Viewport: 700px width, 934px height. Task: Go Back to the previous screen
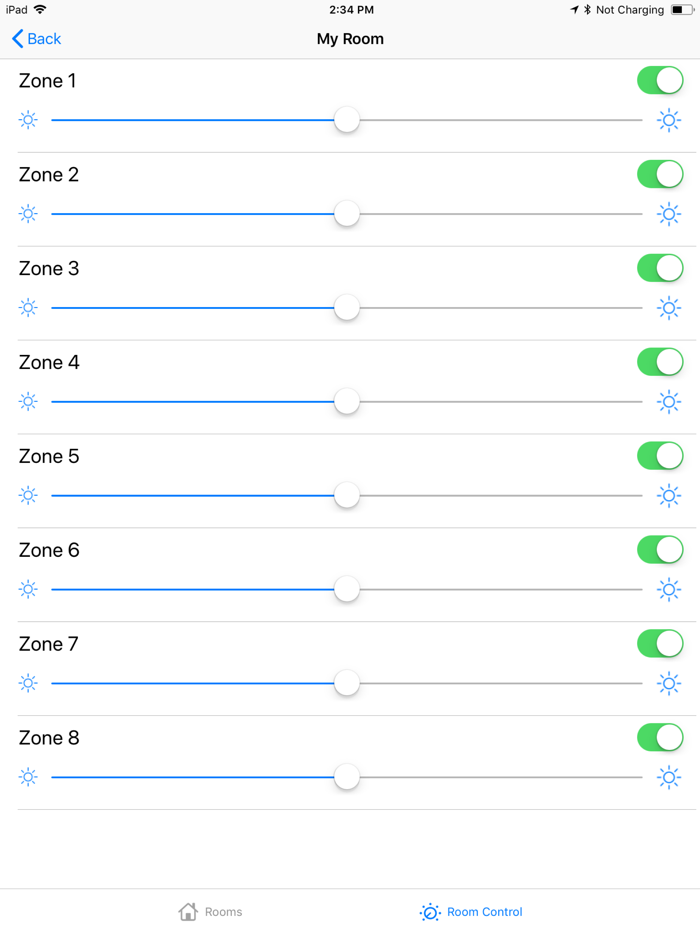point(36,39)
